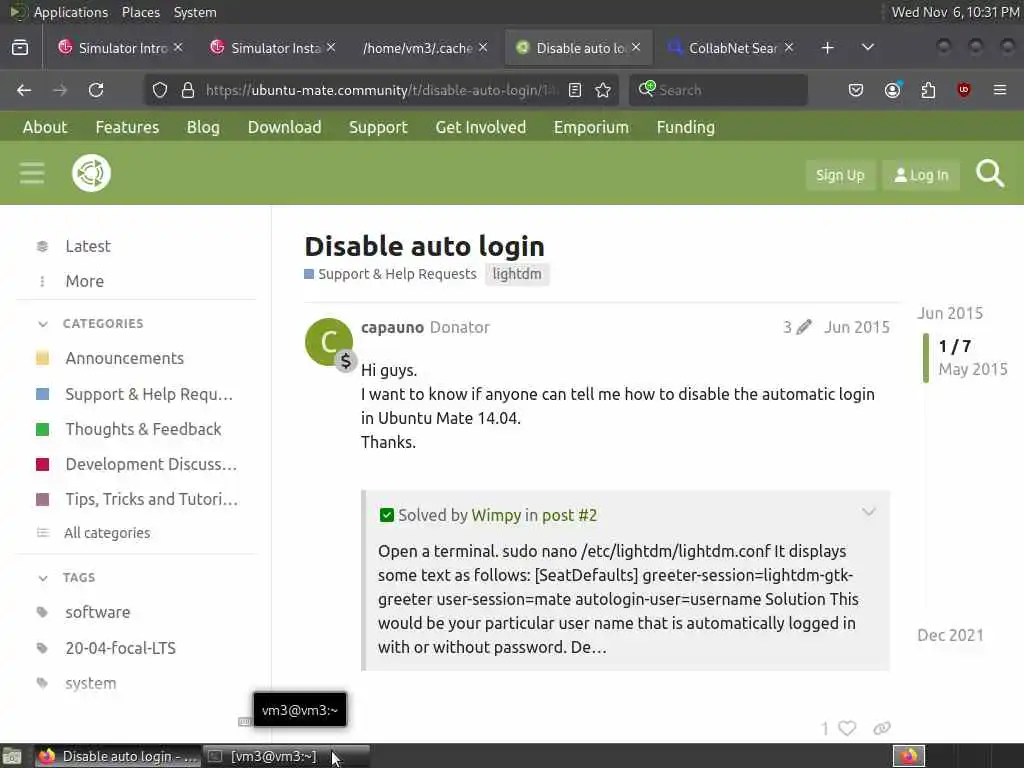
Task: Click the uBlock Origin extension icon
Action: (964, 90)
